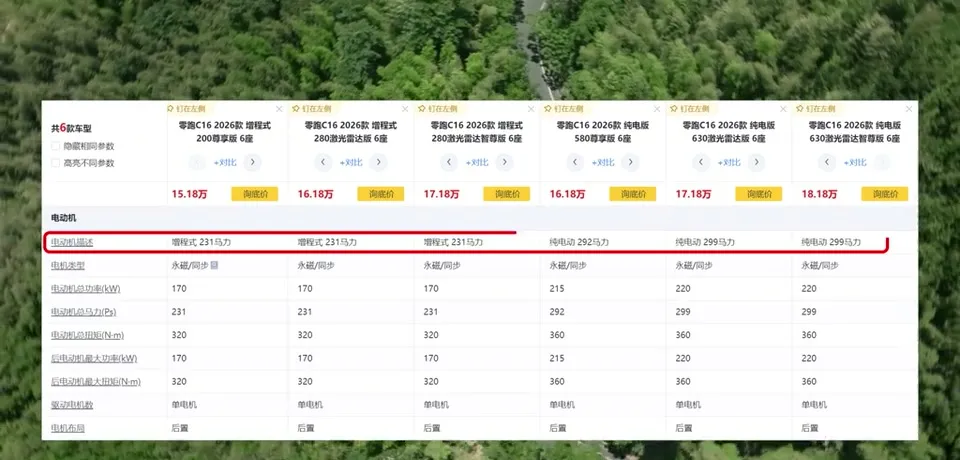This screenshot has width=960, height=460.
Task: Remove the 增程式 280激光雷达版 column with X
Action: point(405,109)
